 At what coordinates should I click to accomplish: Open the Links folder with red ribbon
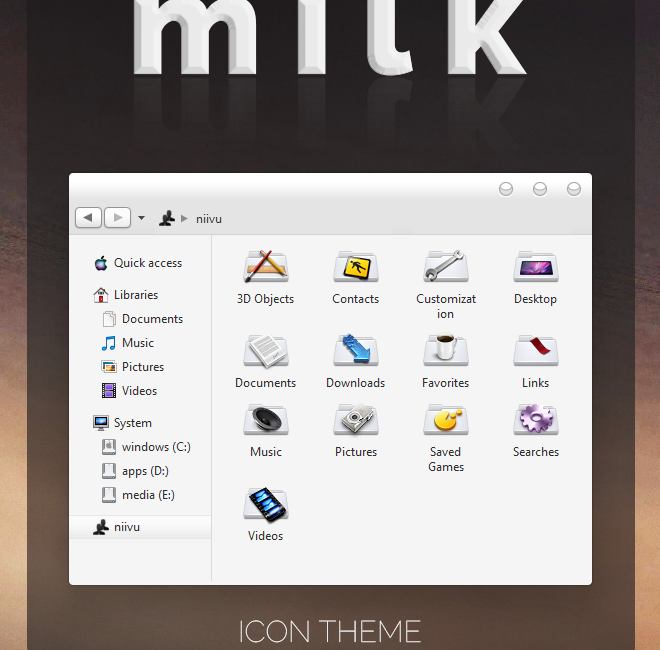click(x=535, y=351)
